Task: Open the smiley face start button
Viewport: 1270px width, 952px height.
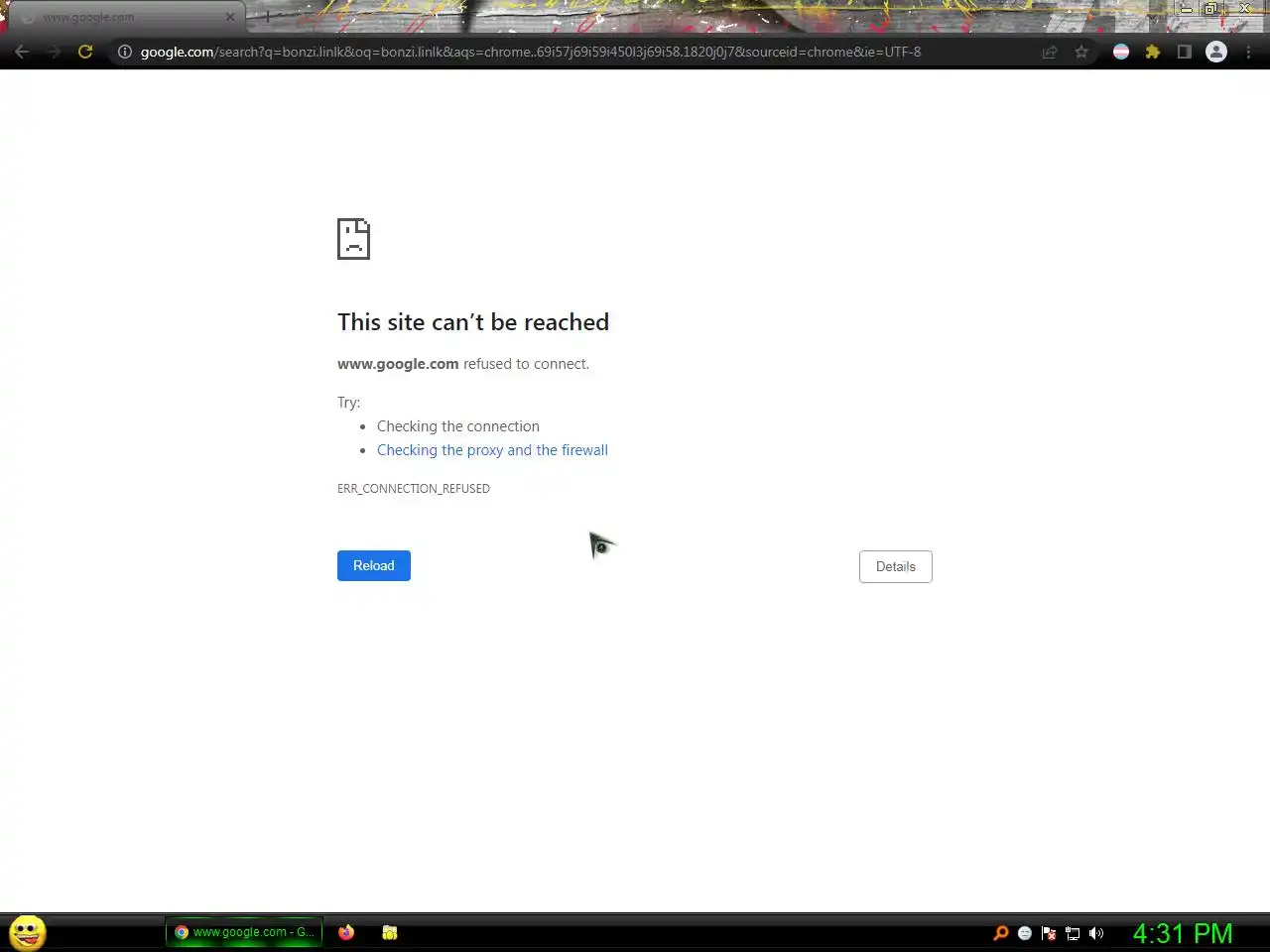Action: click(x=28, y=932)
